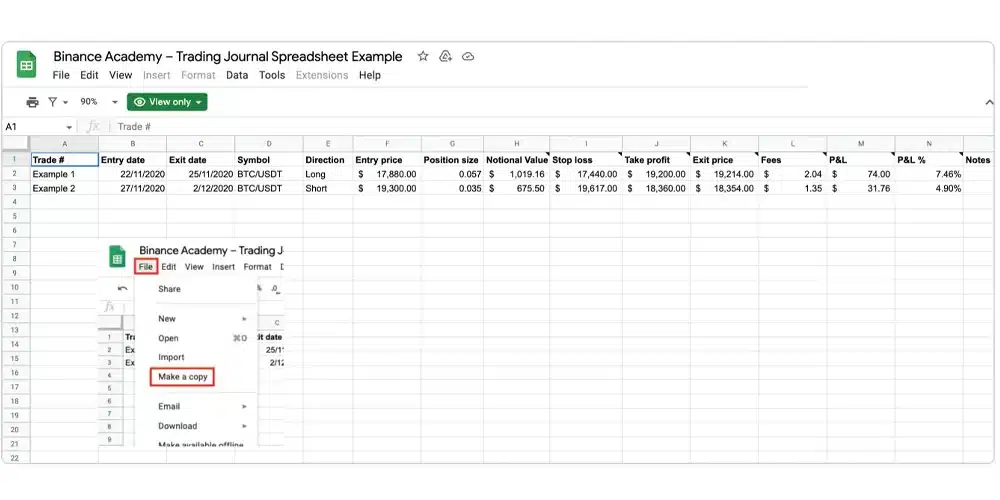Check the cloud document status icon
Screen dimensions: 1000x500
pyautogui.click(x=468, y=56)
